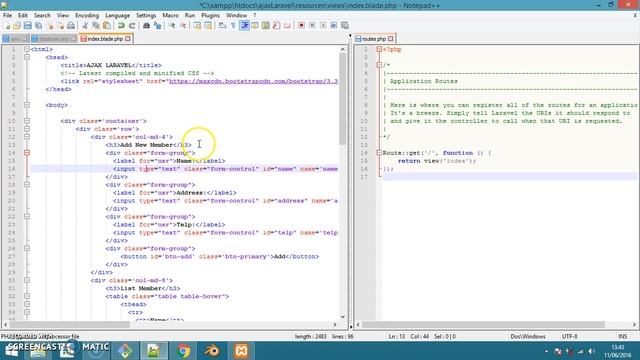Click the Paste toolbar icon
The height and width of the screenshot is (360, 640).
(107, 26)
